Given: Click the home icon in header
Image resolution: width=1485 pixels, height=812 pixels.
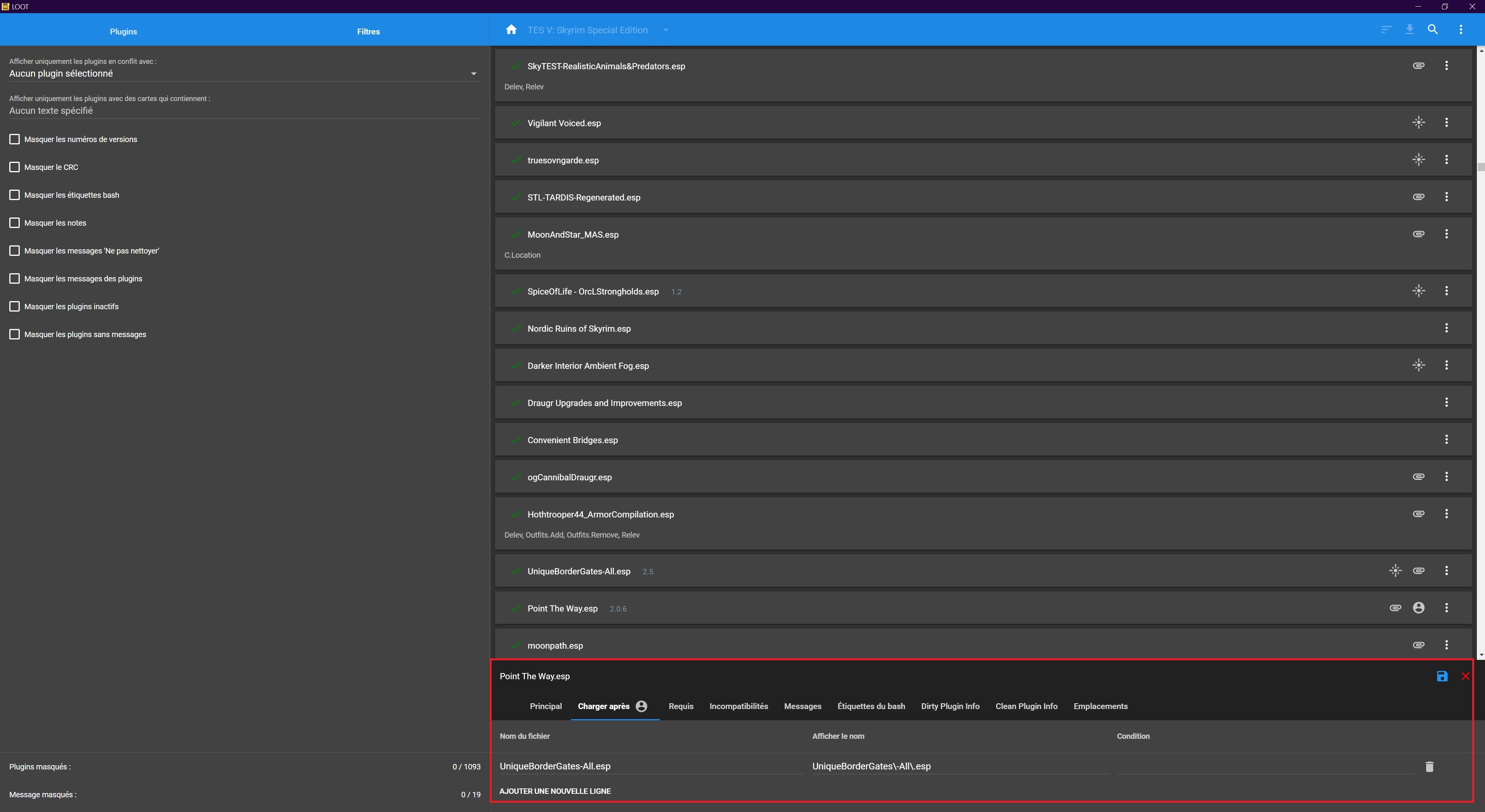Looking at the screenshot, I should [x=511, y=29].
